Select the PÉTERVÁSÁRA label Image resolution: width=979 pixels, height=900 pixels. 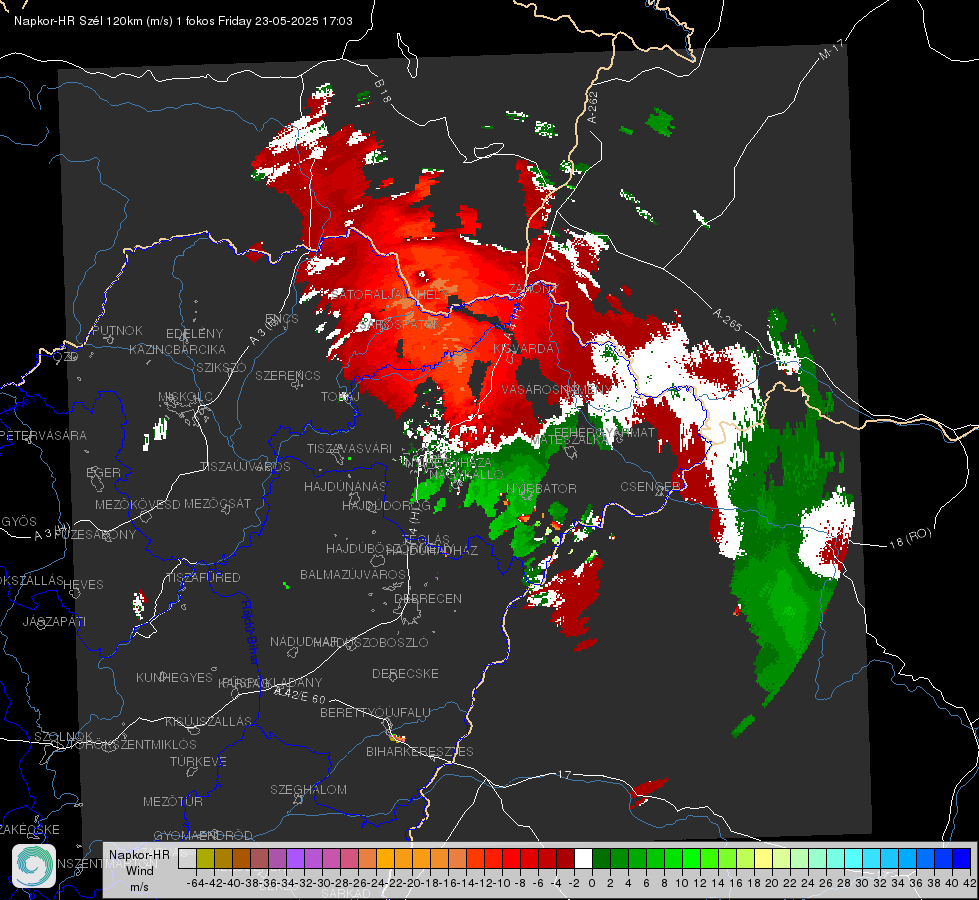44,435
